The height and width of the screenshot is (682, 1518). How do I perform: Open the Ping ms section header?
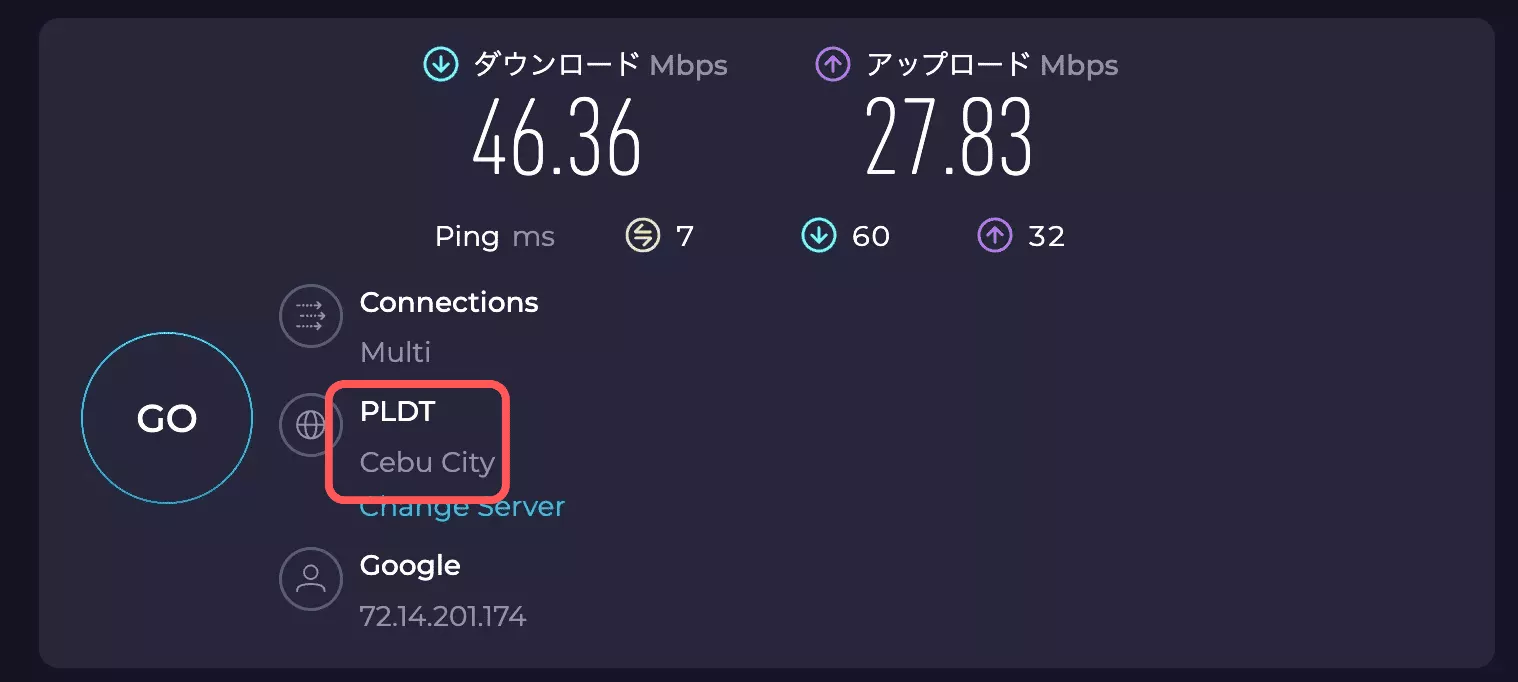click(x=495, y=236)
